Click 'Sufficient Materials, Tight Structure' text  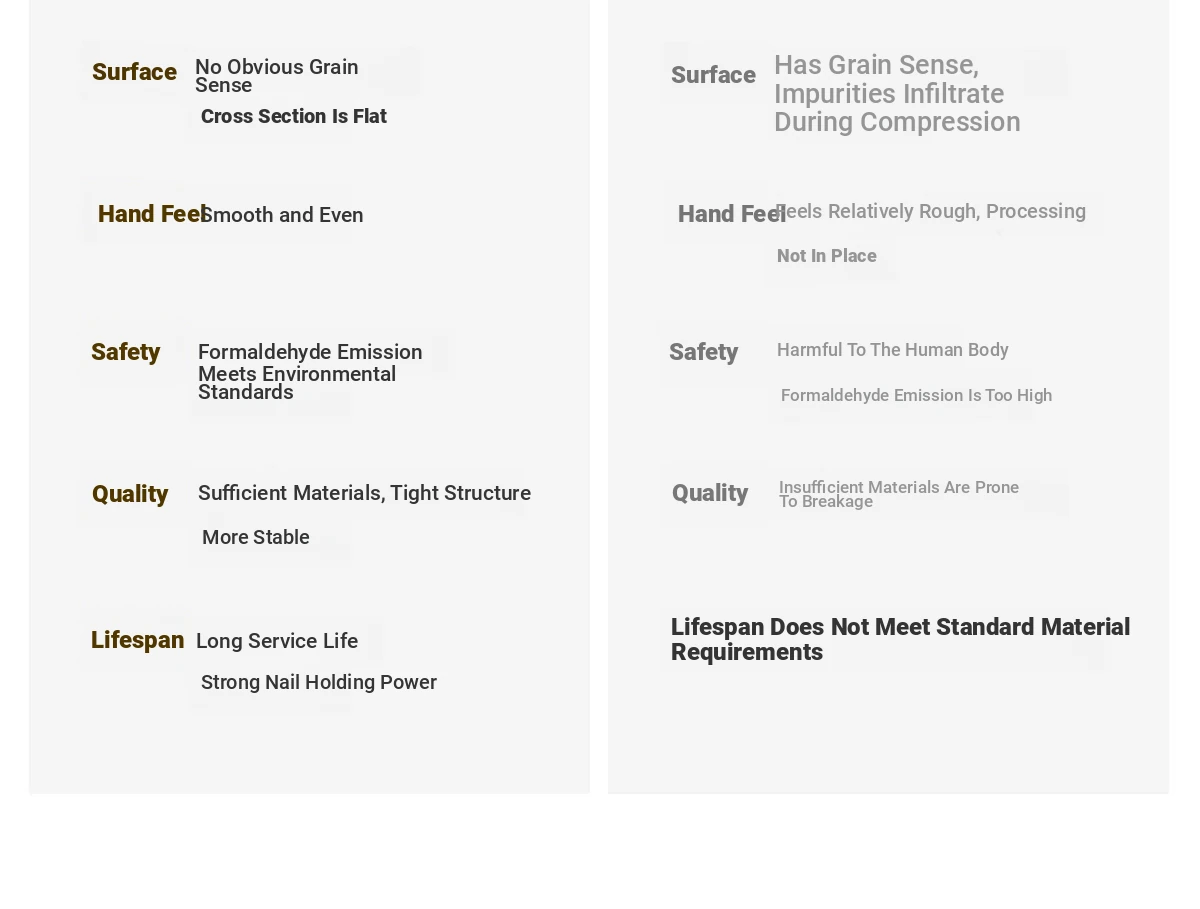[x=364, y=493]
